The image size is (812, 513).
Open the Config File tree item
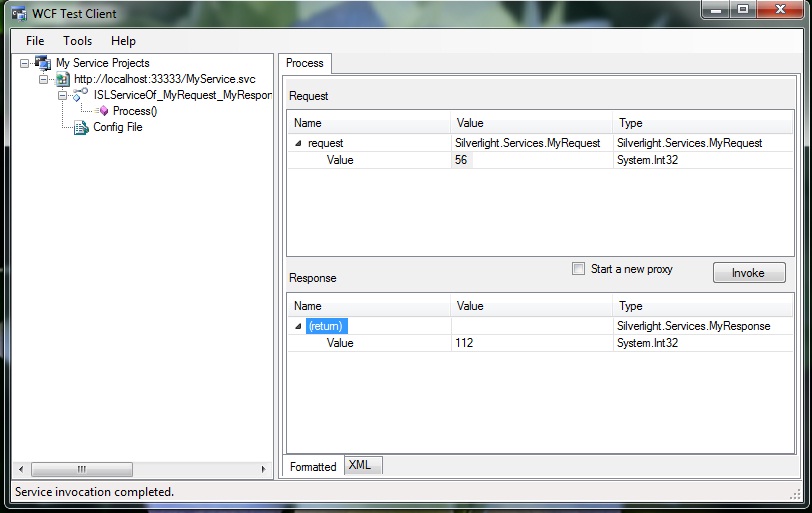click(118, 127)
